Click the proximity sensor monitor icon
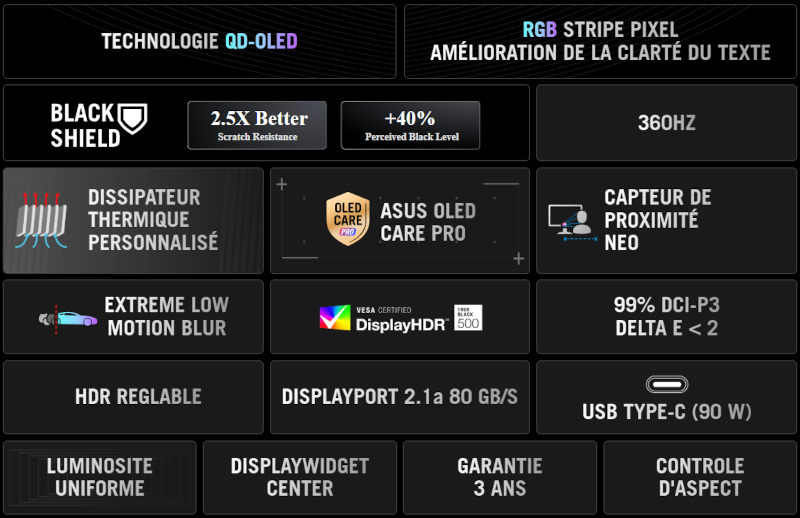The image size is (800, 518). click(570, 221)
